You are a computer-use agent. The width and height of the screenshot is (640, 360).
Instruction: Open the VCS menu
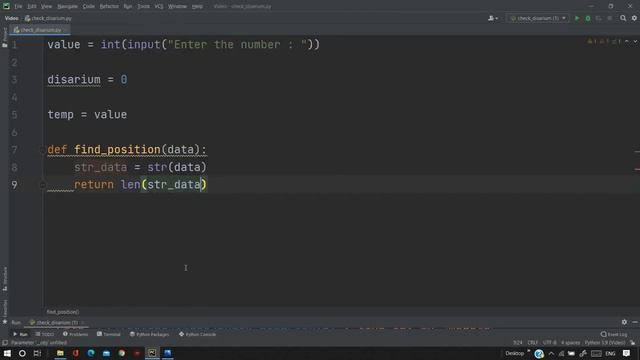click(159, 7)
